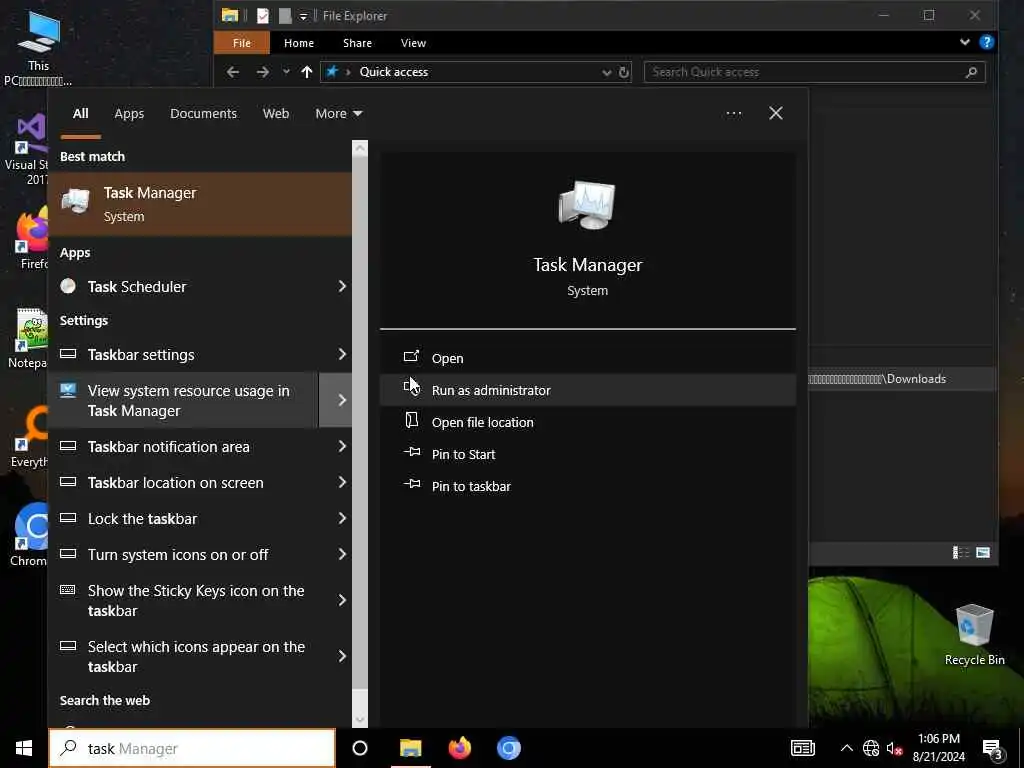1024x768 pixels.
Task: Close the search panel with X
Action: [776, 114]
